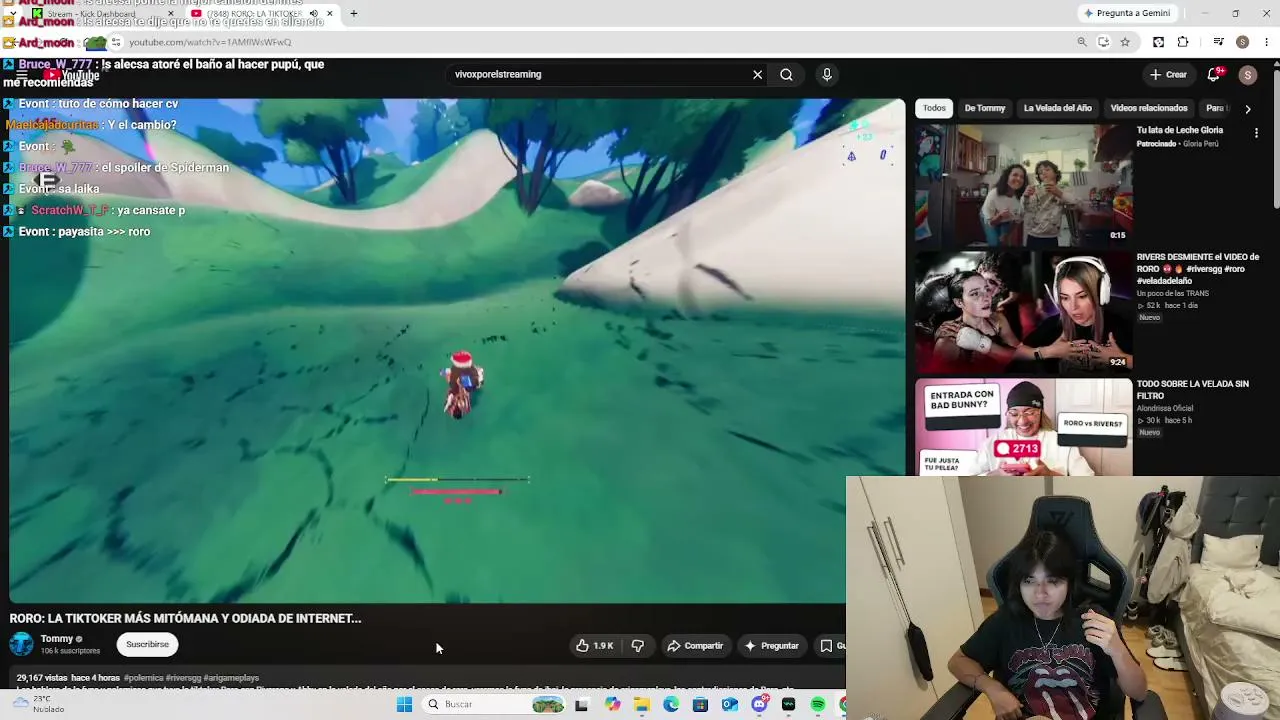This screenshot has height=720, width=1280.
Task: Click the #arigameplays hashtag
Action: click(x=231, y=678)
